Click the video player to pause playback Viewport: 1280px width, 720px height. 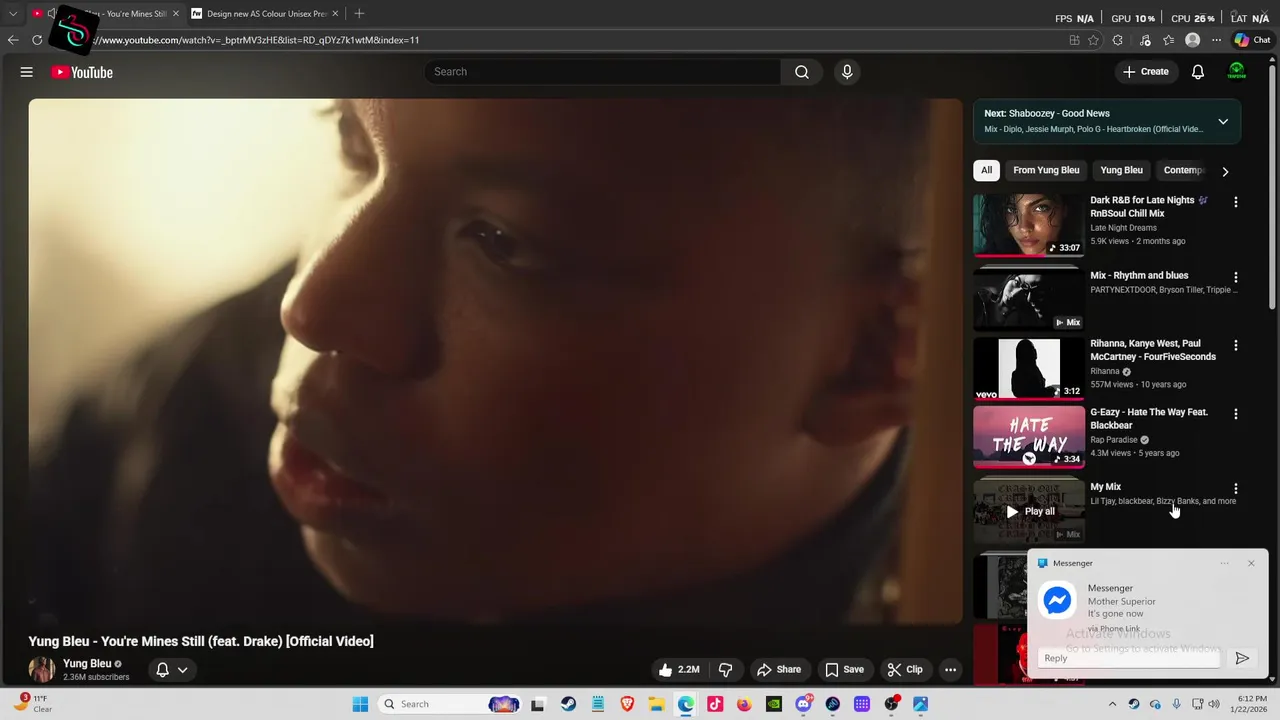coord(495,361)
